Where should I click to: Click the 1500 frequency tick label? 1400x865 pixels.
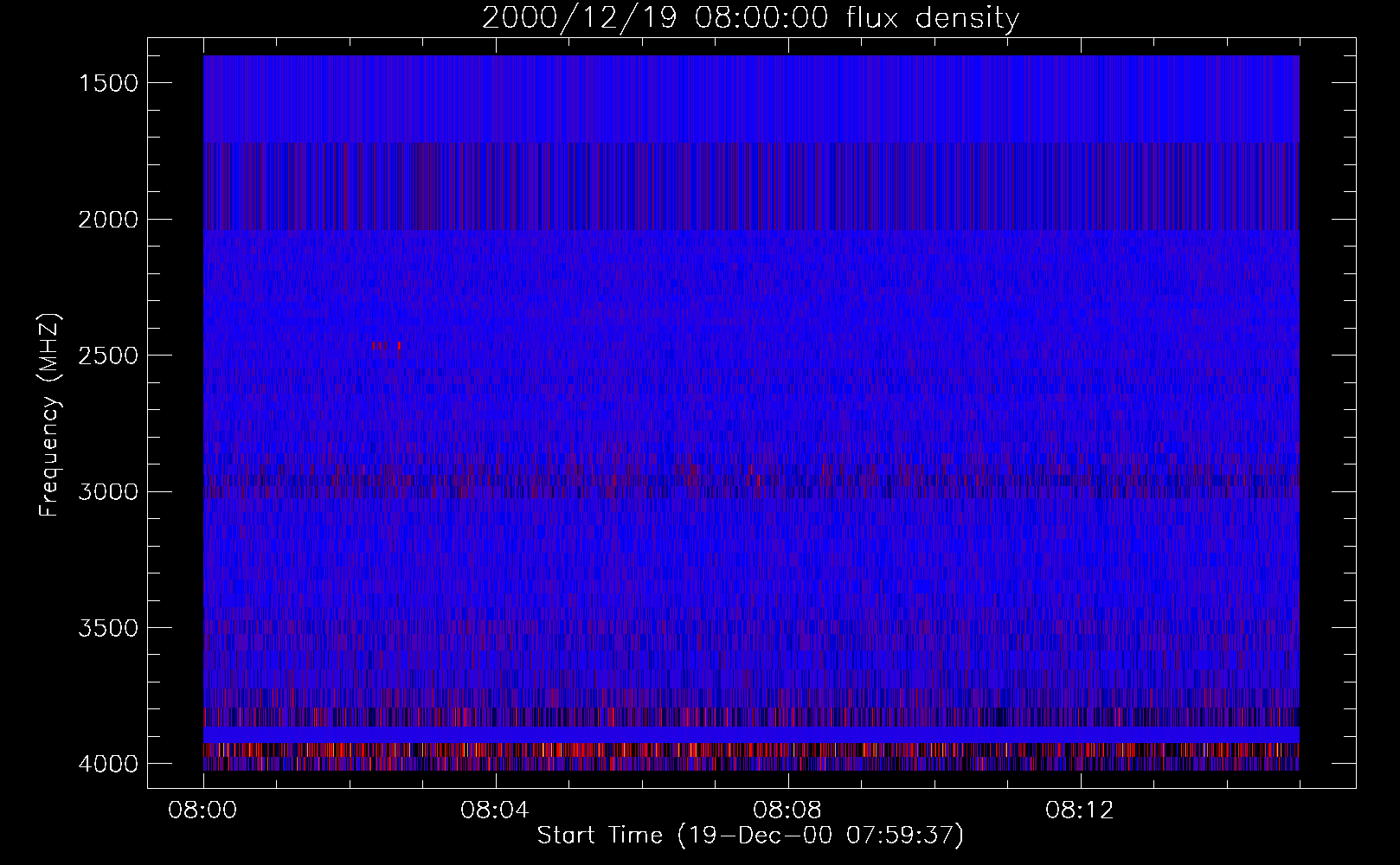108,83
